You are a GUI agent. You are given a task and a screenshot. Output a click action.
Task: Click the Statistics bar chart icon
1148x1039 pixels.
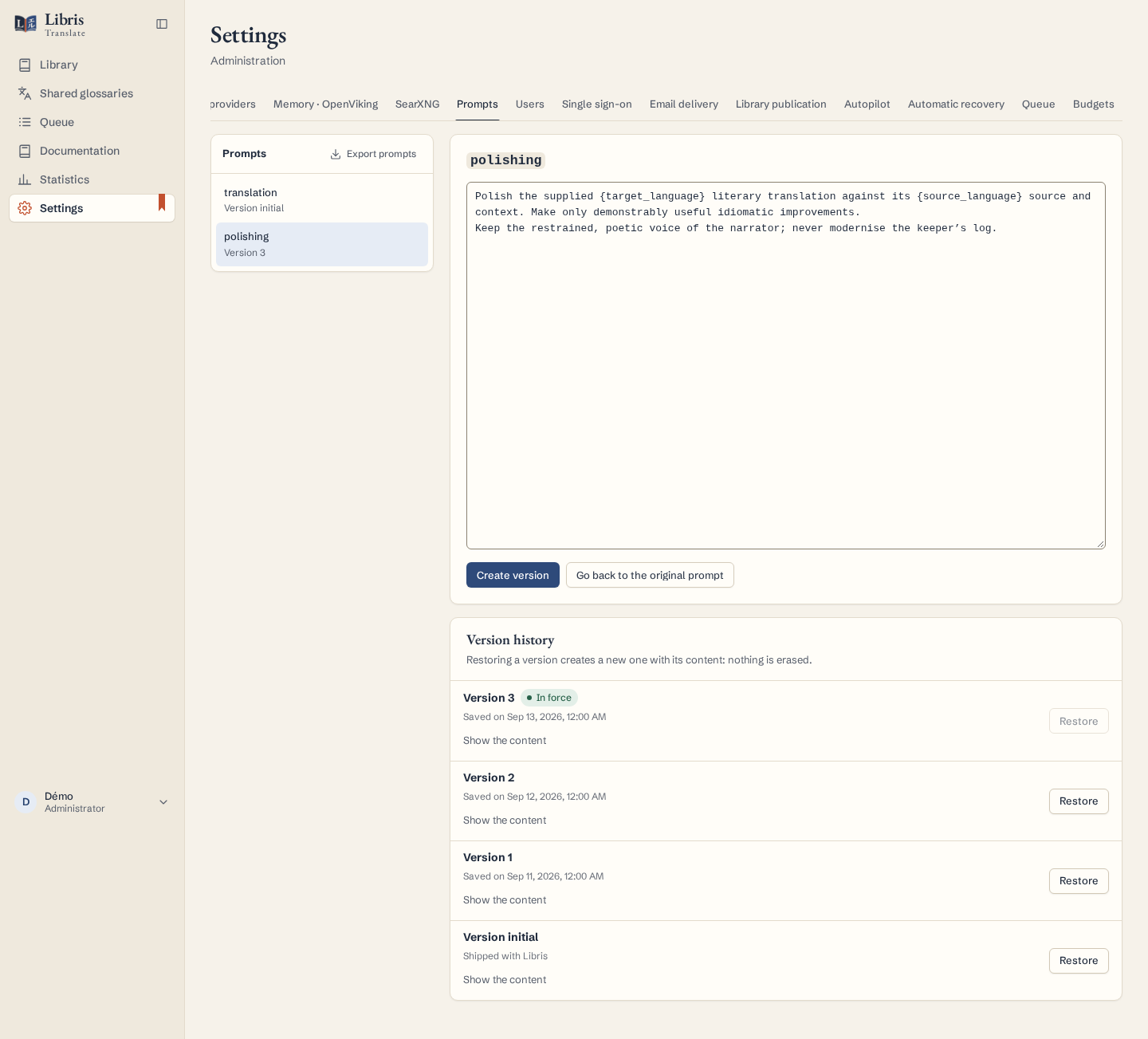click(25, 179)
